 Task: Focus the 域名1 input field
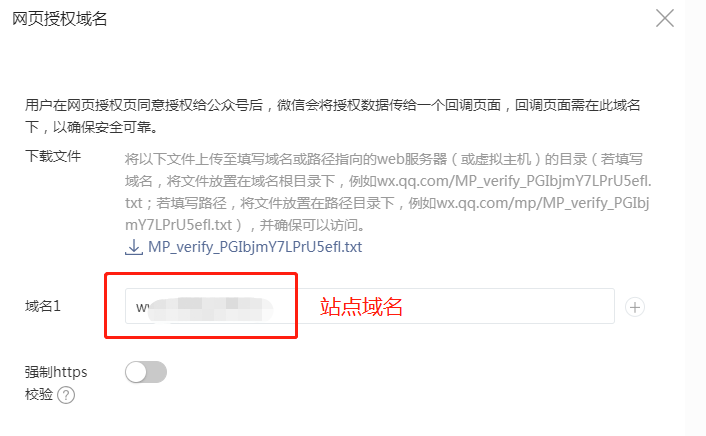pos(370,306)
